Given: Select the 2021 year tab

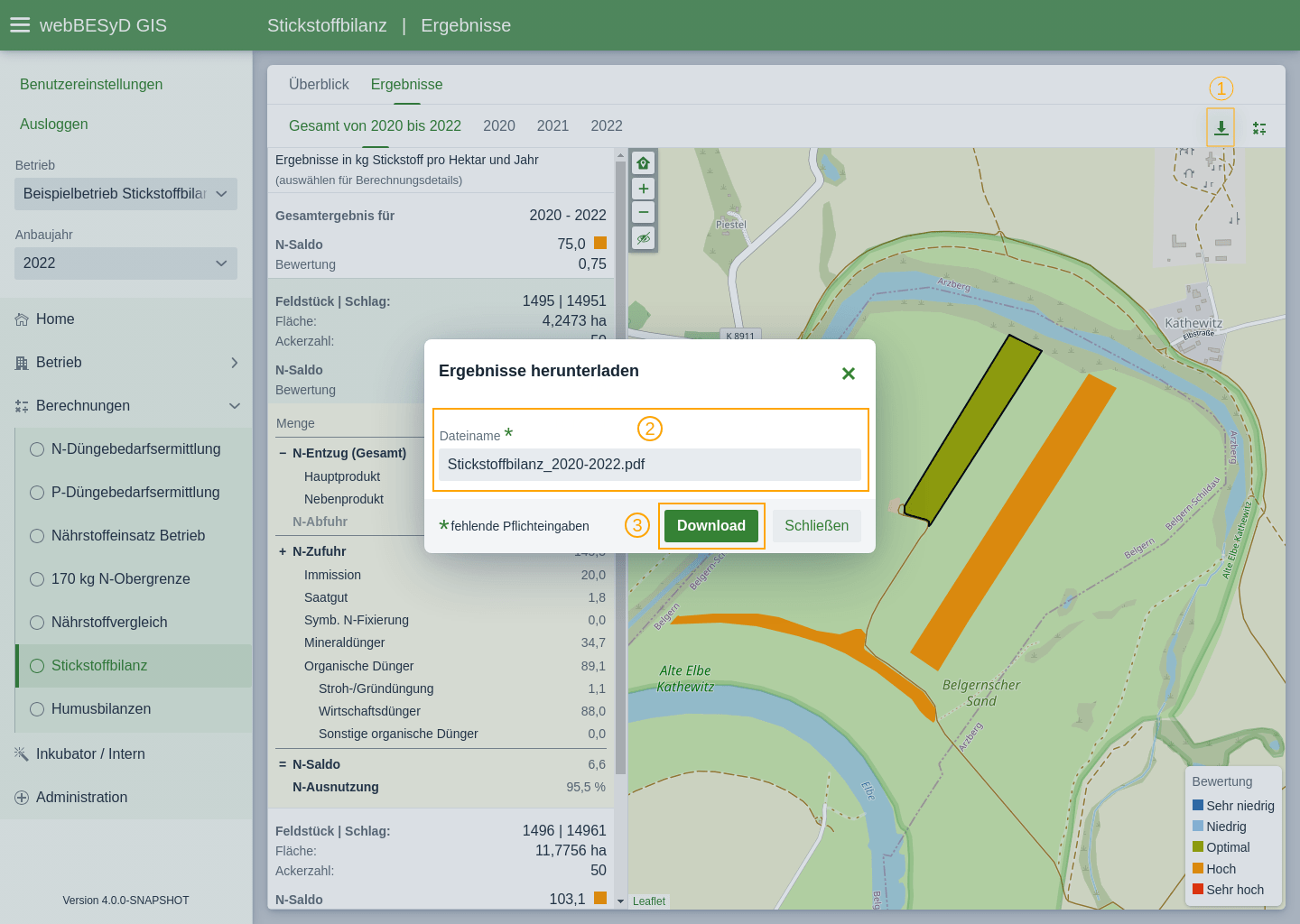Looking at the screenshot, I should pos(552,126).
